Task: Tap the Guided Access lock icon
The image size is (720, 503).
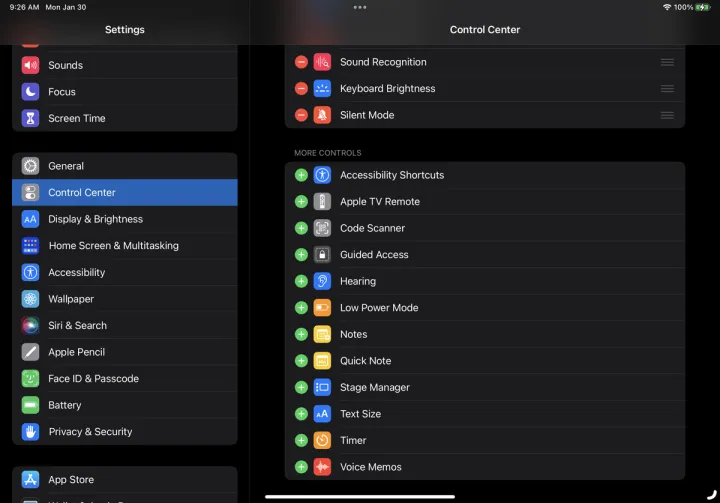Action: click(322, 255)
